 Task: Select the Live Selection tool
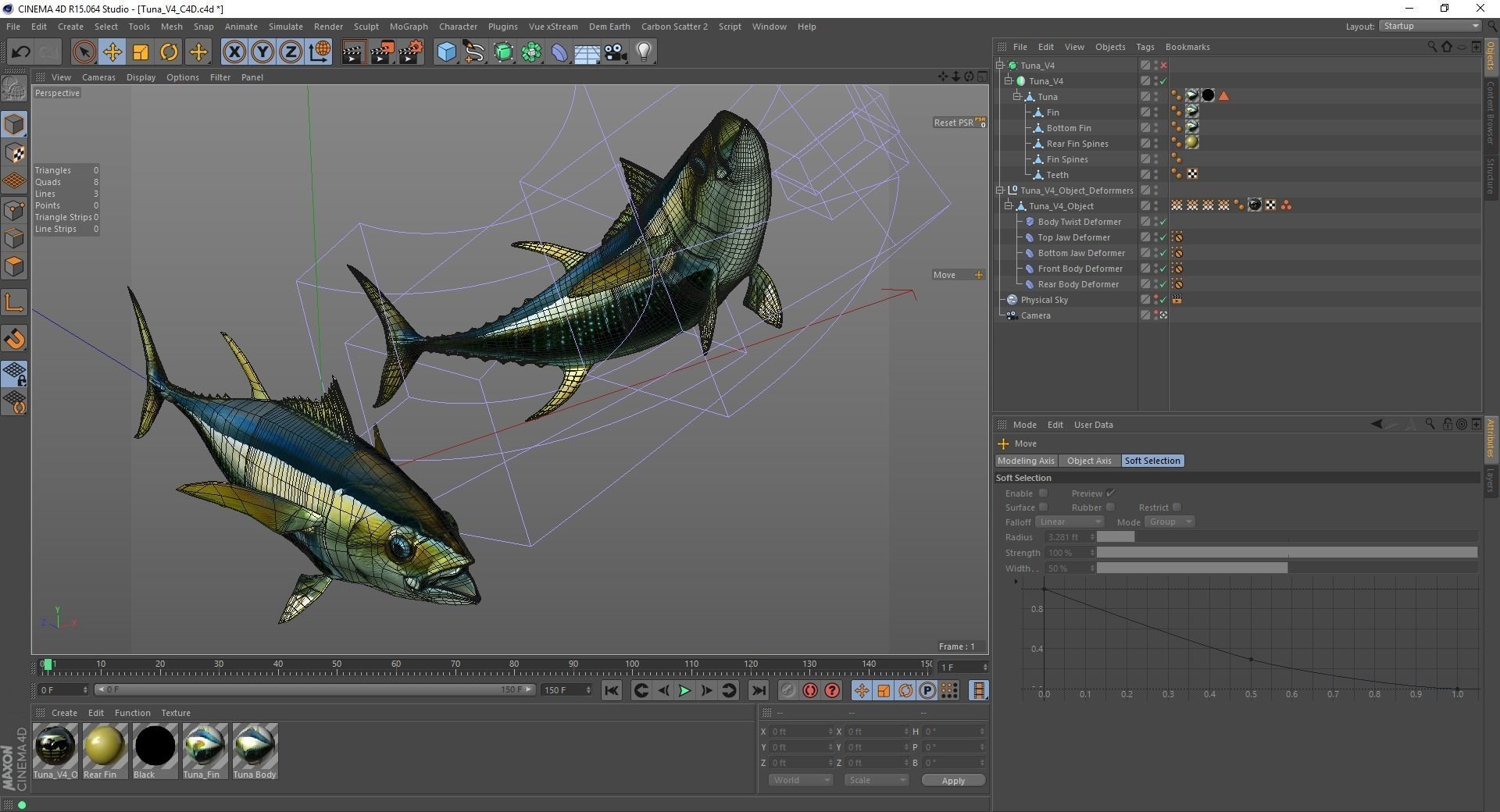[x=84, y=52]
